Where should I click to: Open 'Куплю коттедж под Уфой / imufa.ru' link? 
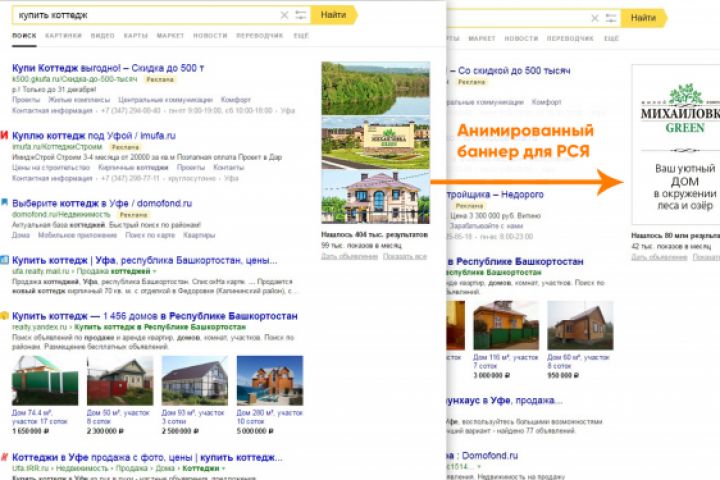pos(94,136)
